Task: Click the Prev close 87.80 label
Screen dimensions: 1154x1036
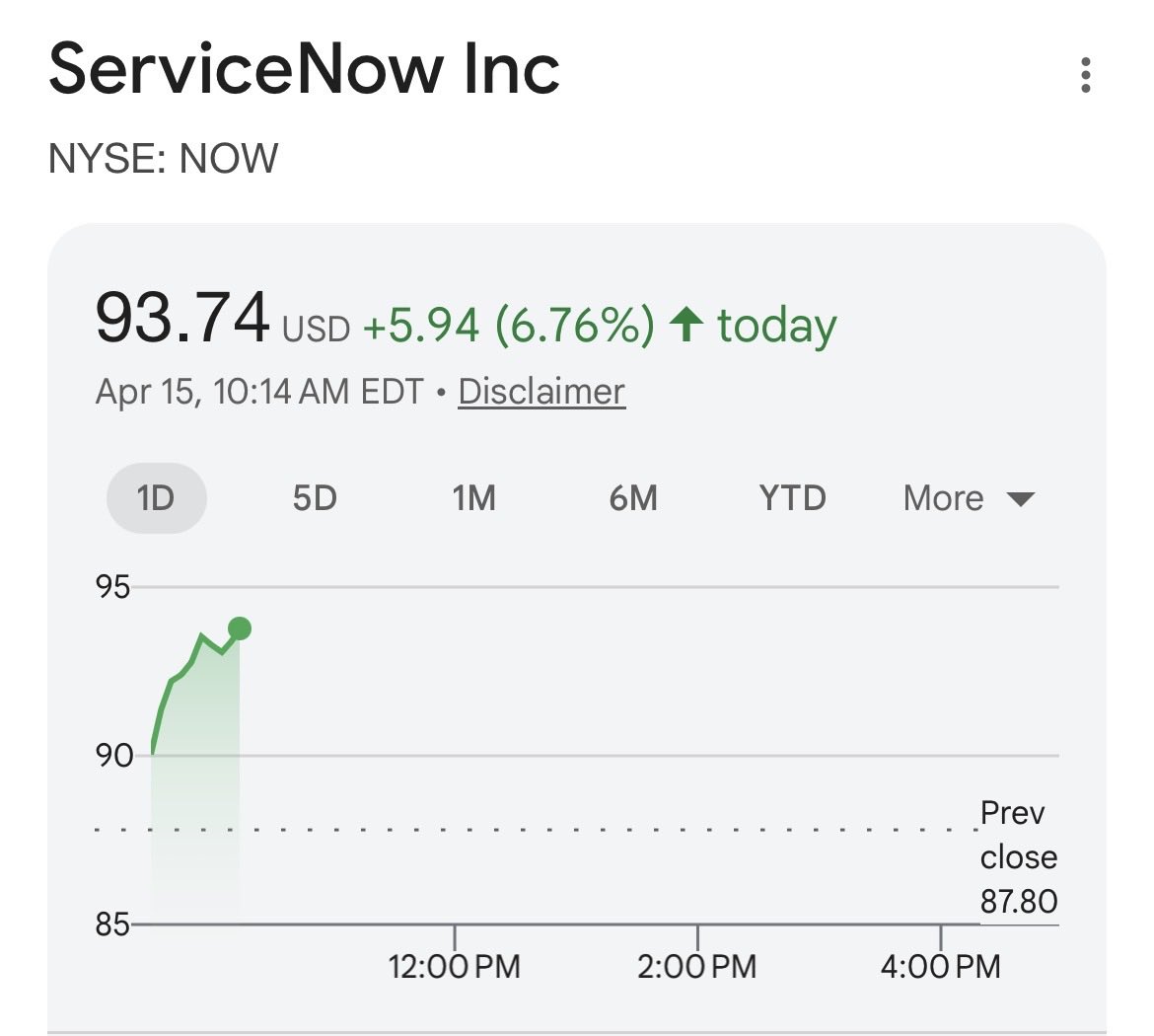Action: [1019, 857]
